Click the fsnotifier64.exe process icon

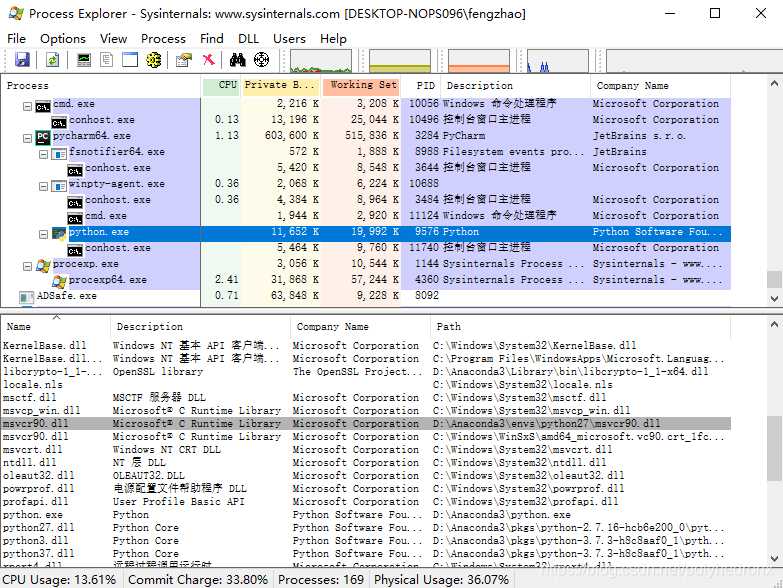[x=59, y=153]
